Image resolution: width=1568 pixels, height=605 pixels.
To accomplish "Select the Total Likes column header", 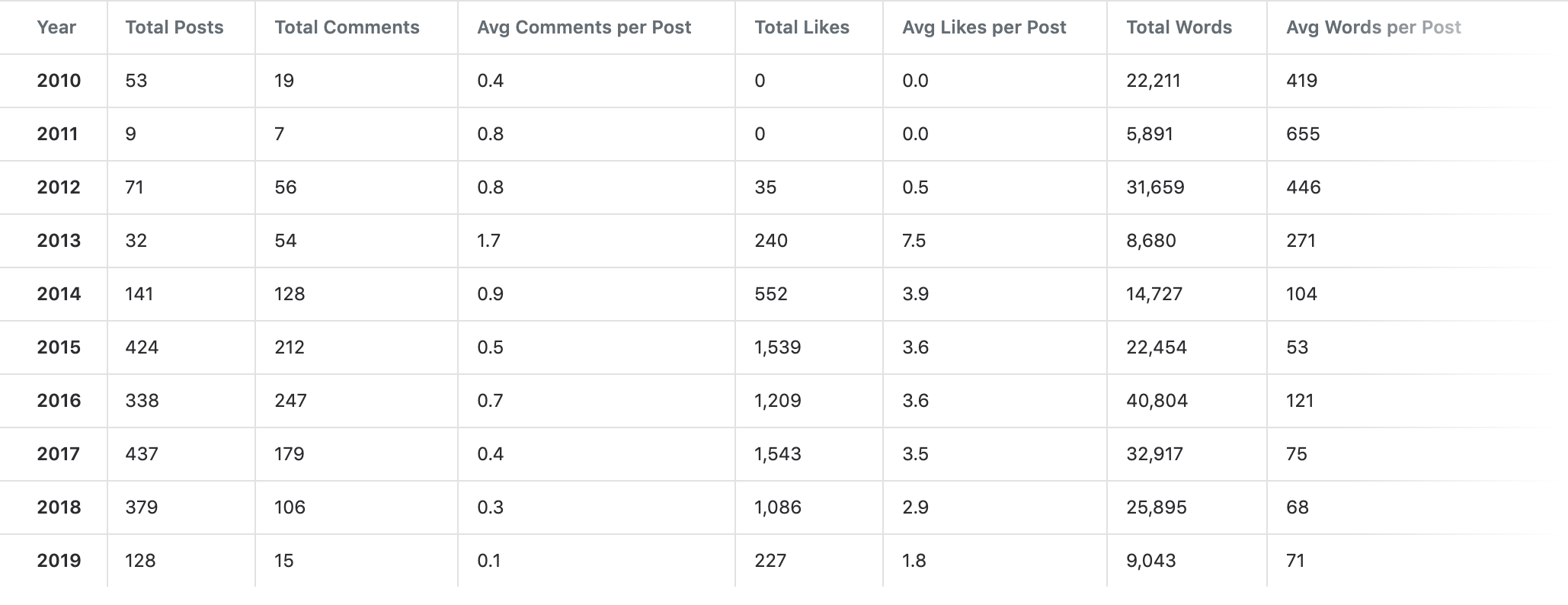I will tap(802, 27).
